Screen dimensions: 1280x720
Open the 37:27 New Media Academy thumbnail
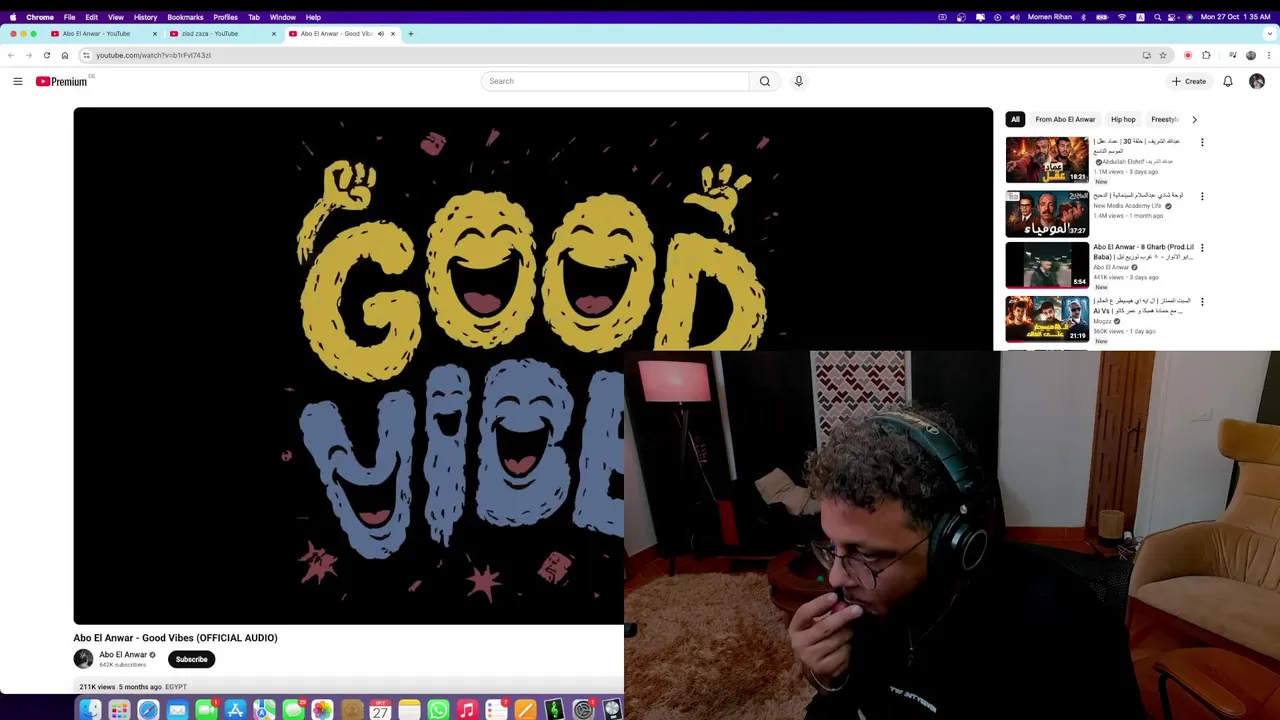point(1047,213)
